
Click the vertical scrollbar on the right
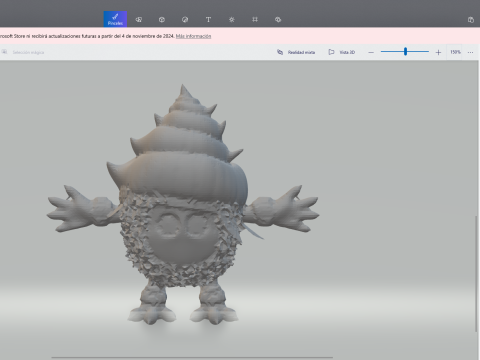pyautogui.click(x=476, y=273)
